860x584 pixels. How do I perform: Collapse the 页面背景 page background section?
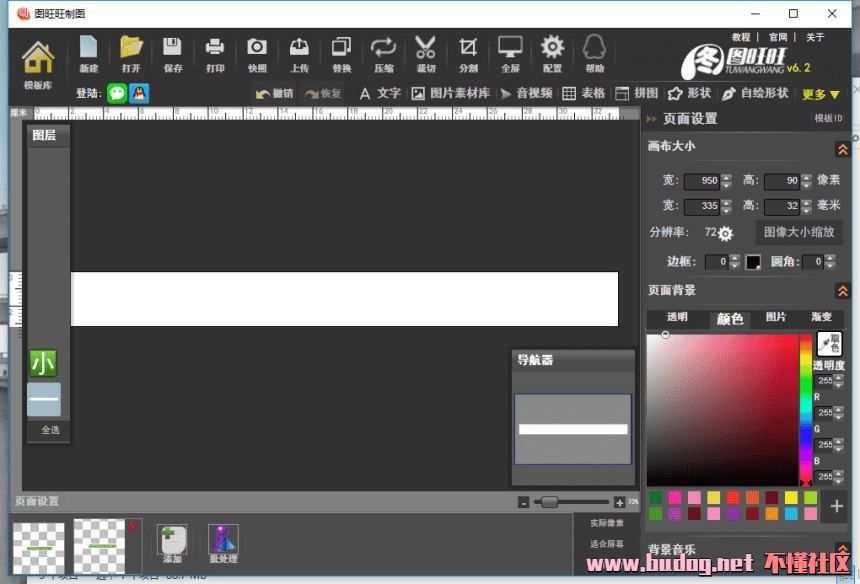(842, 292)
